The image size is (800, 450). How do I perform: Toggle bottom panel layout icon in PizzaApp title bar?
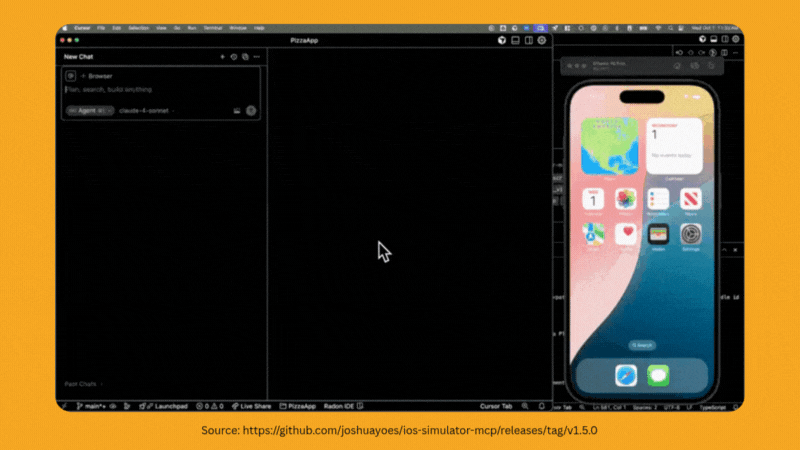pos(515,40)
